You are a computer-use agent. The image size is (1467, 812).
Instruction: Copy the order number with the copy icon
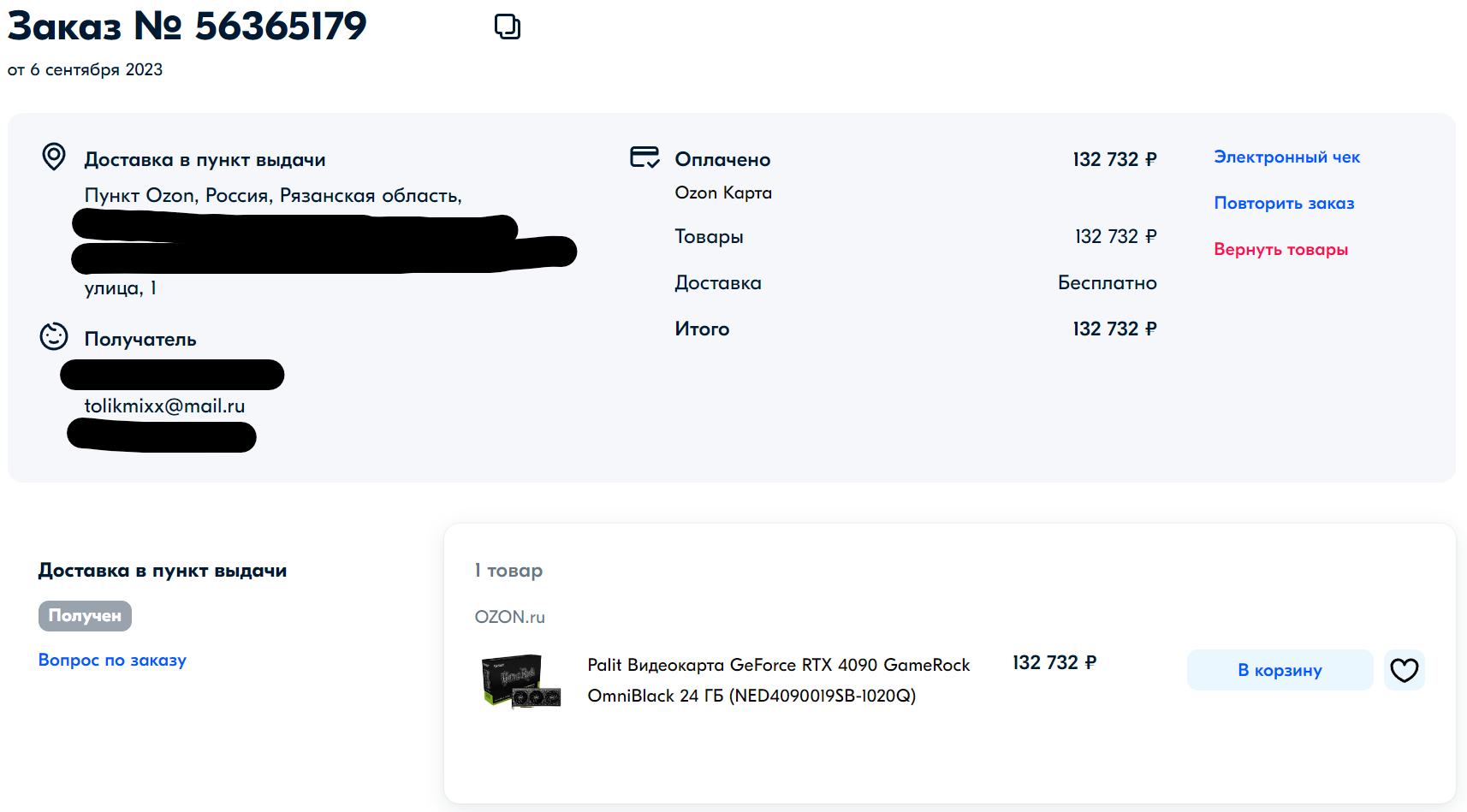[507, 27]
